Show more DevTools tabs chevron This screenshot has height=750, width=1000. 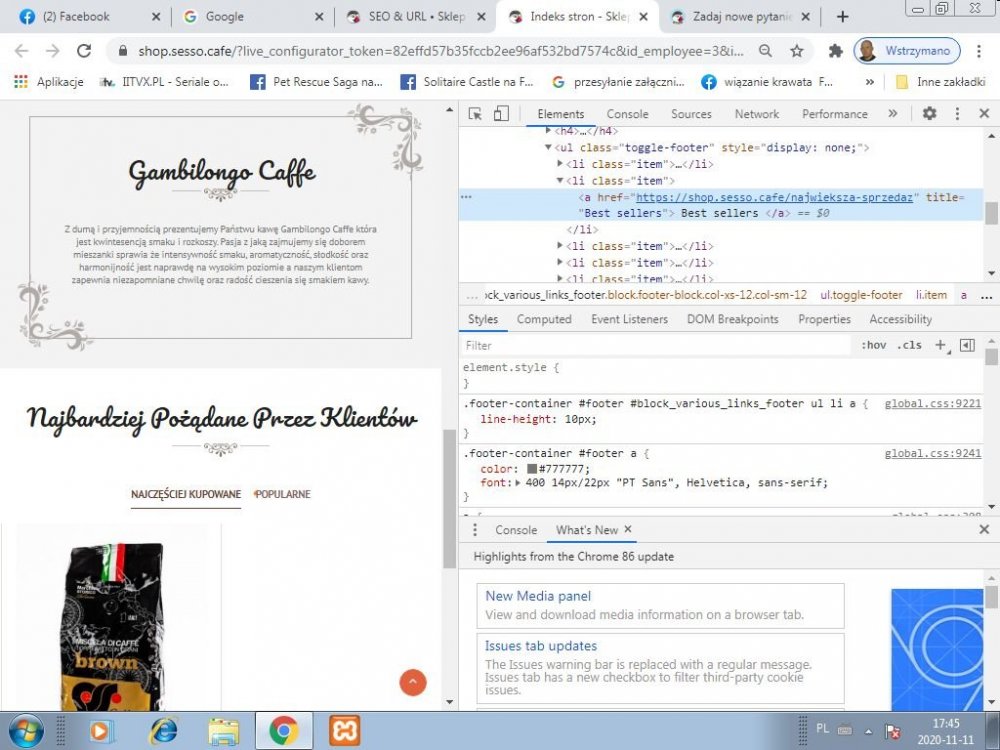(892, 114)
